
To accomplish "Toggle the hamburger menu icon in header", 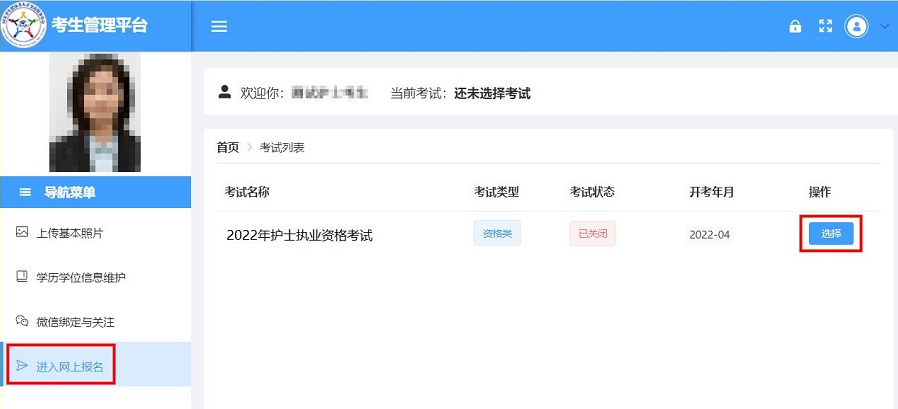I will [219, 26].
